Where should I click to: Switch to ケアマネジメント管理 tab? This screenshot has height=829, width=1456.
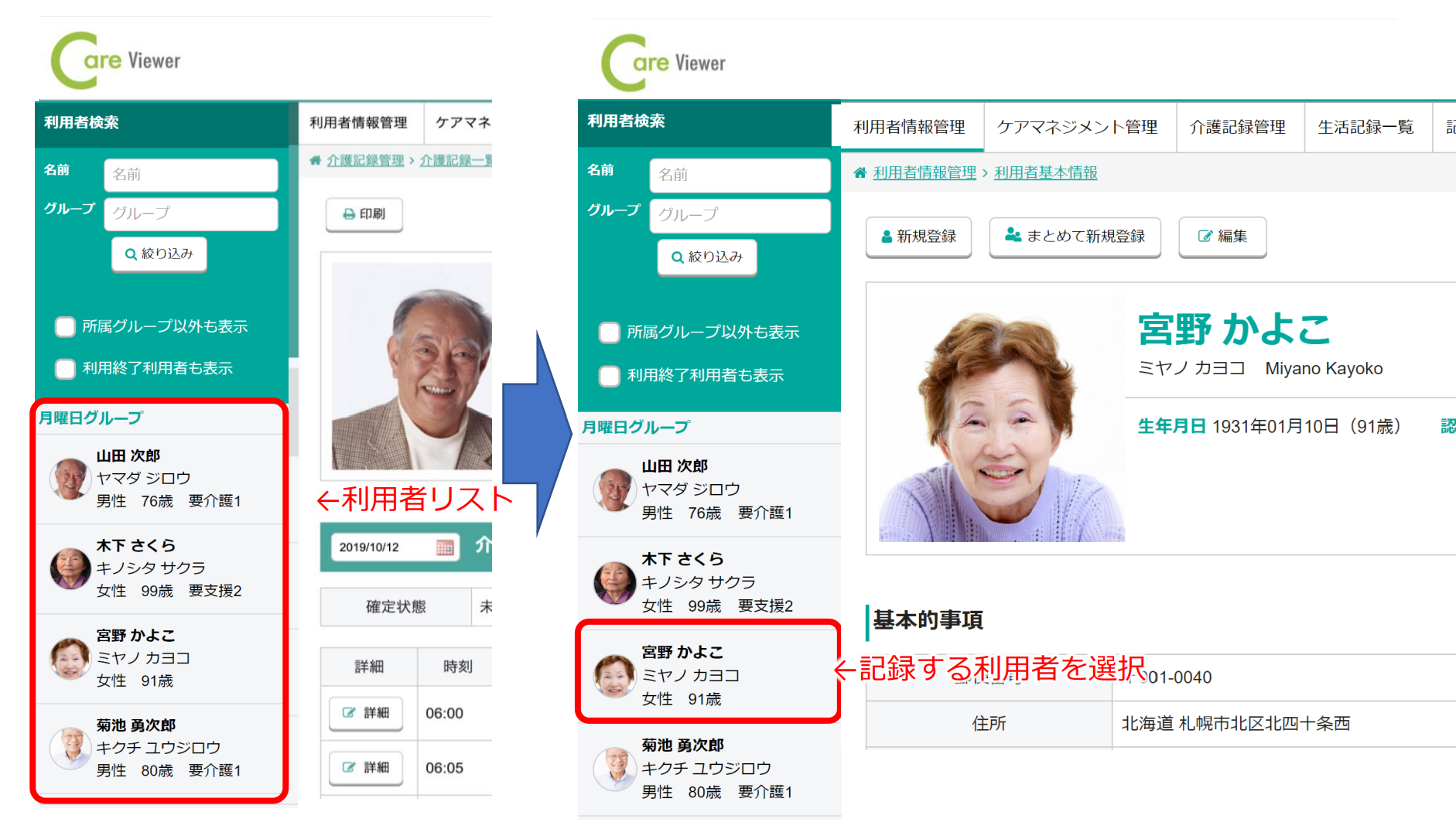[1077, 127]
